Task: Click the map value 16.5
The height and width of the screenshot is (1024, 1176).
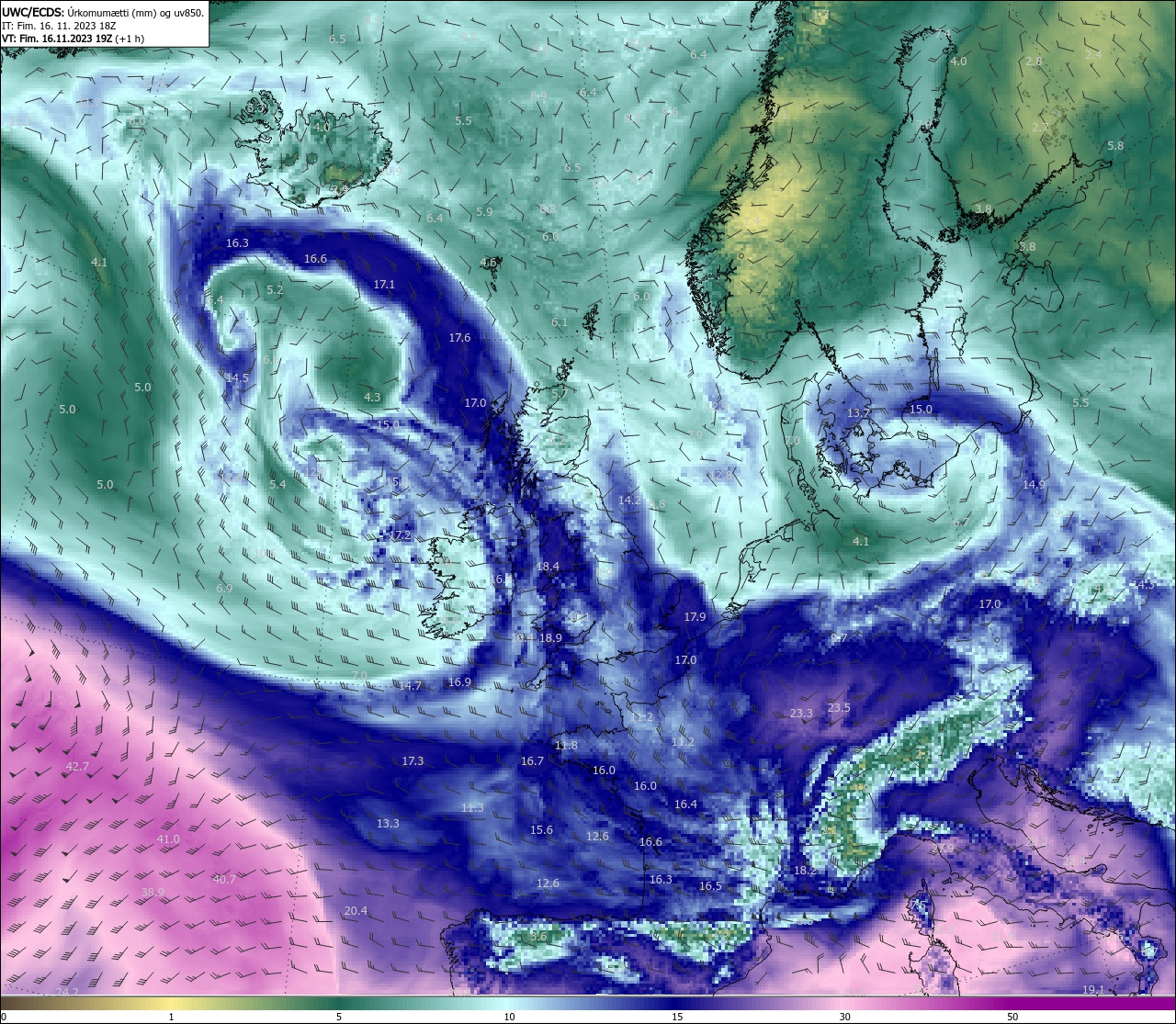Action: click(x=710, y=885)
